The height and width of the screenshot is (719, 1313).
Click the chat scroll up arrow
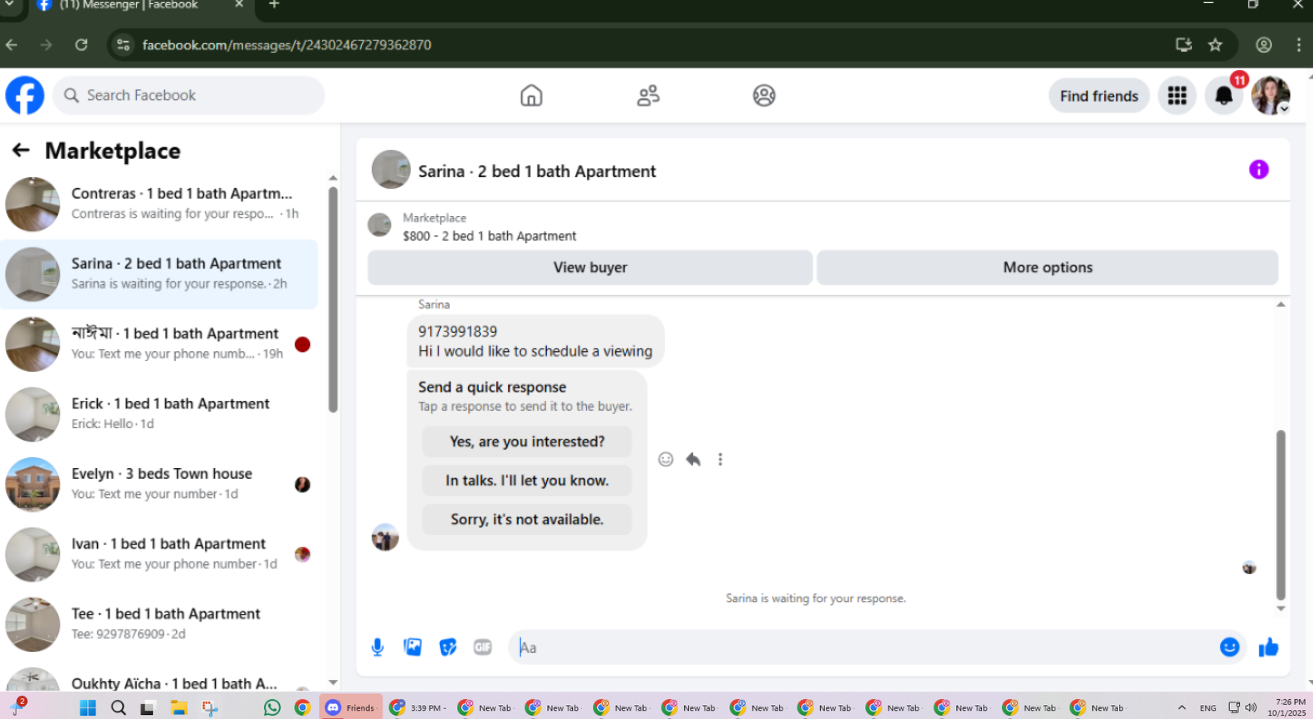[x=1281, y=304]
